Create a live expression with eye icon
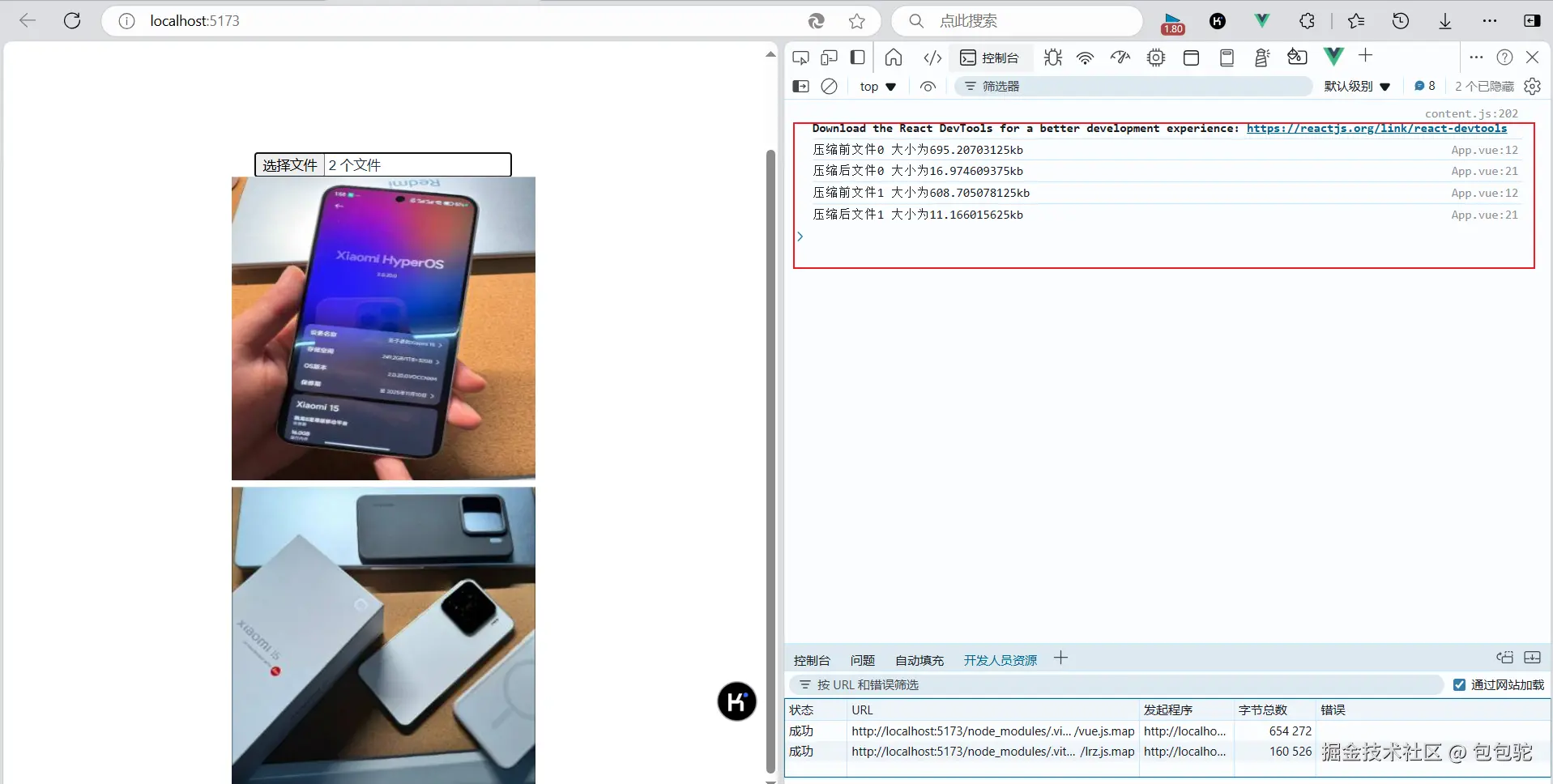 tap(928, 87)
